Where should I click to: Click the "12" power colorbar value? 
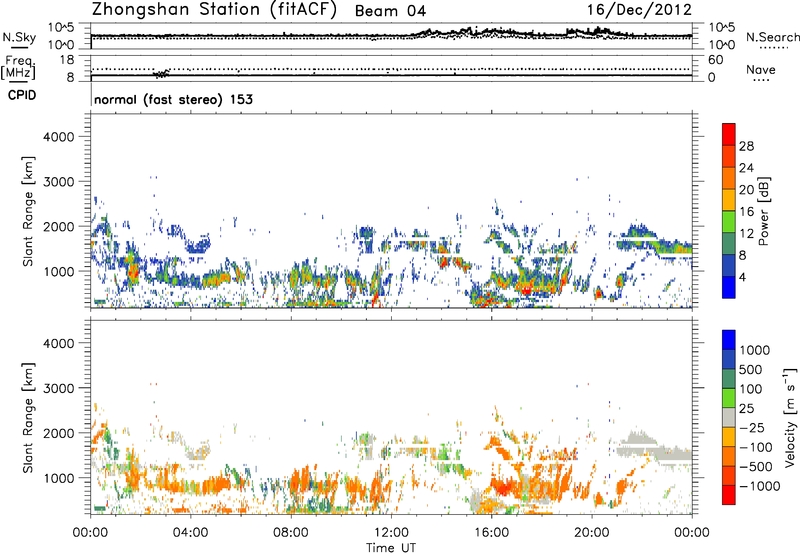tap(746, 234)
